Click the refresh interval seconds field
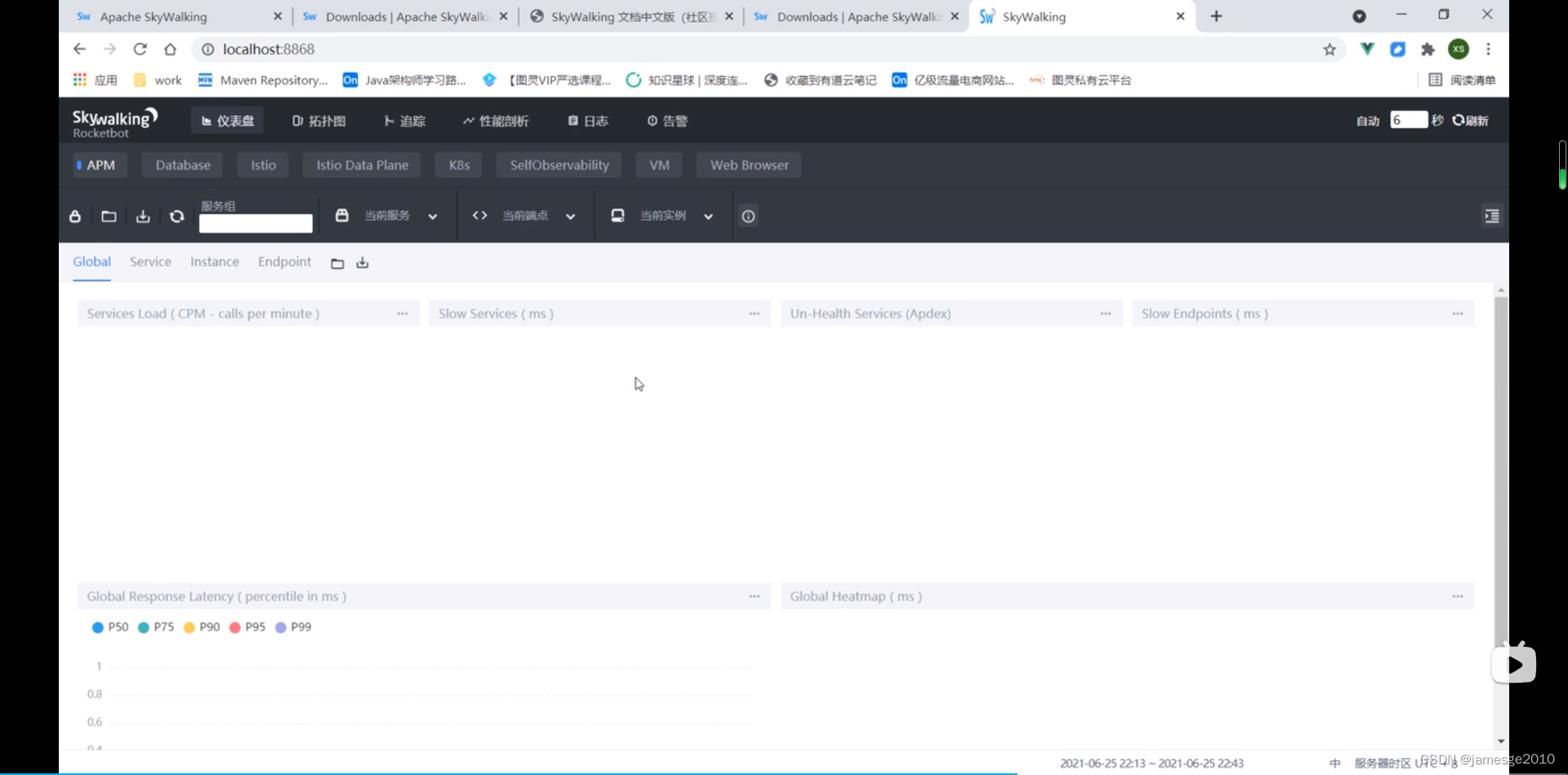The width and height of the screenshot is (1568, 775). [x=1409, y=121]
